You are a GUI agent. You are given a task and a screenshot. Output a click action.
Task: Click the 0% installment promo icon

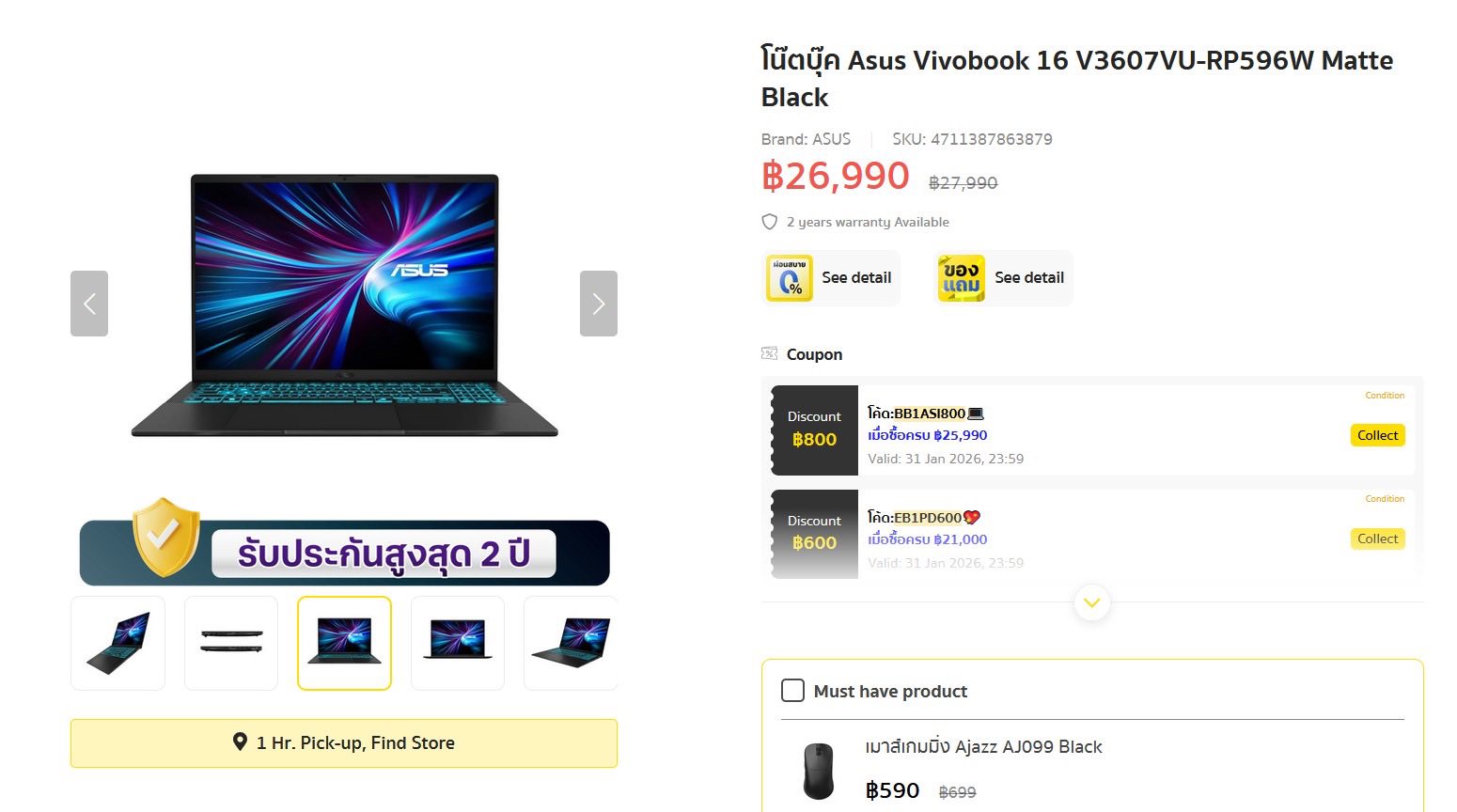click(789, 278)
